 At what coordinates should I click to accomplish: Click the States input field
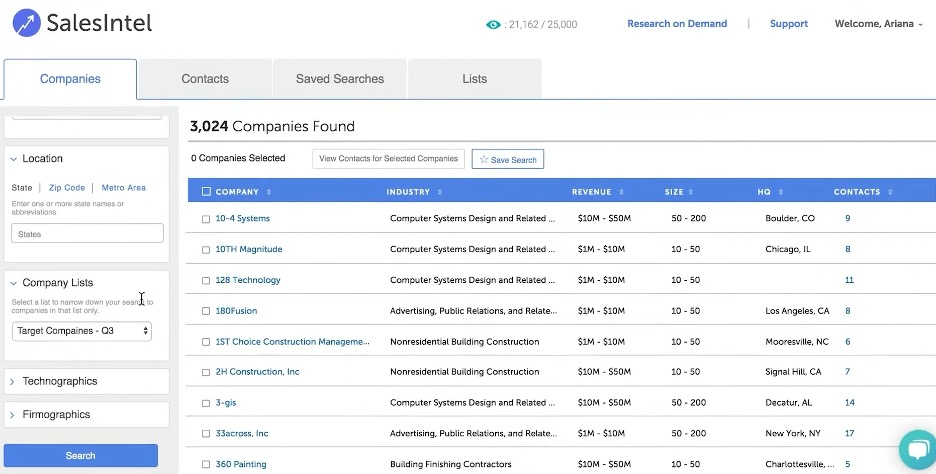[87, 233]
